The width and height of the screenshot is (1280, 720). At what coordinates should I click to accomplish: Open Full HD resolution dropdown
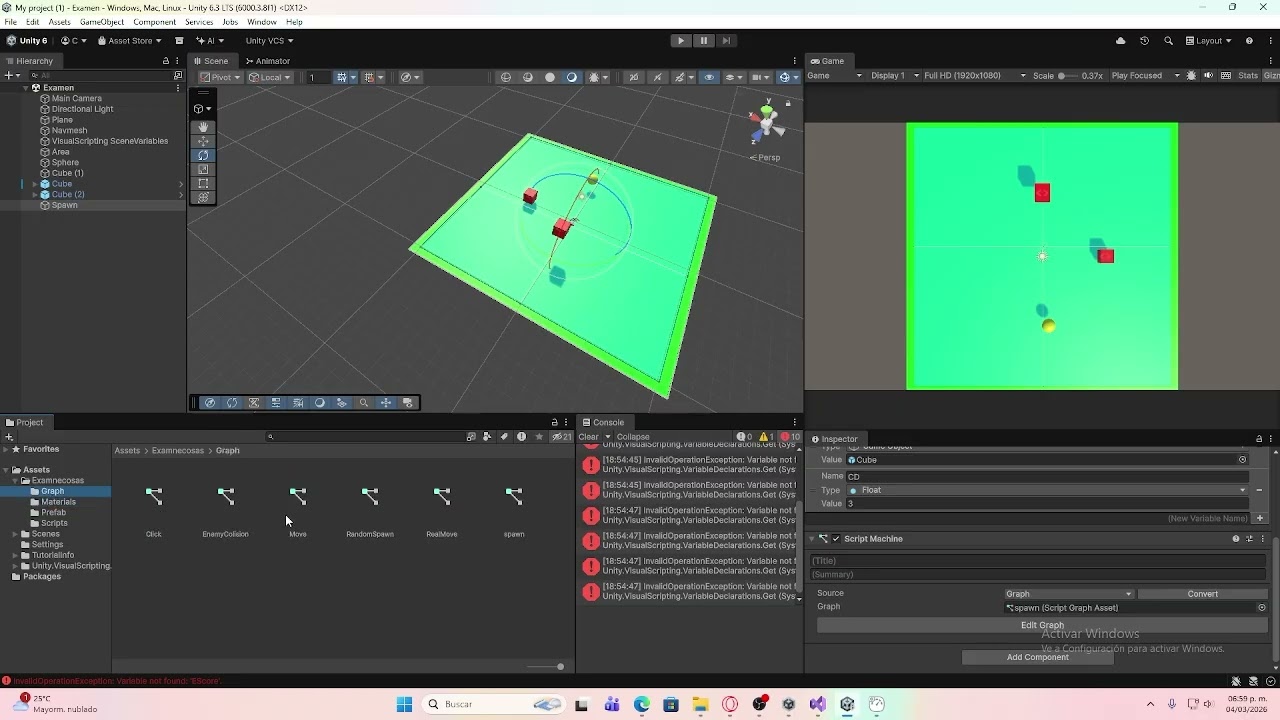click(975, 76)
